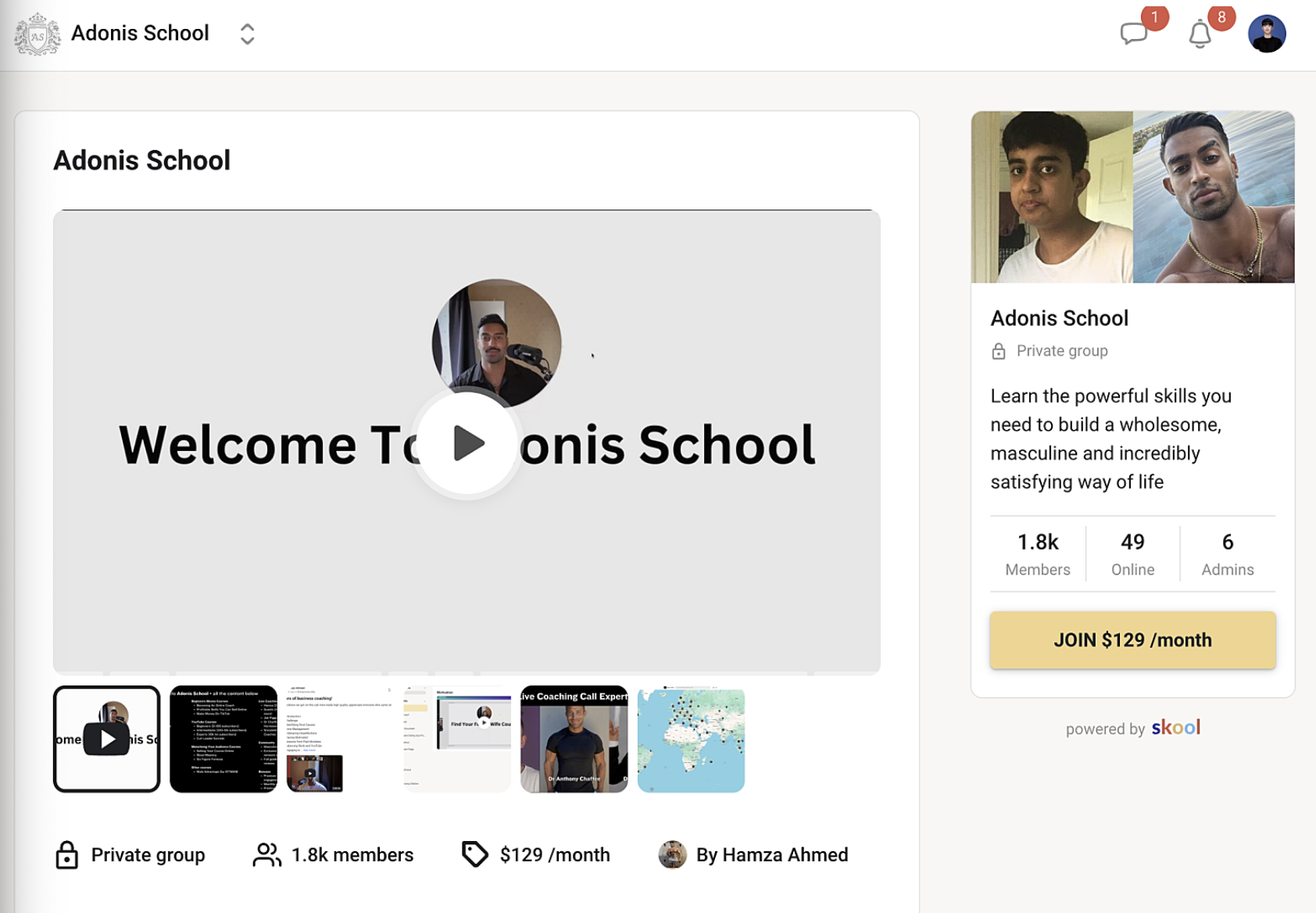Click the Adonis School crest logo
The height and width of the screenshot is (913, 1316).
pyautogui.click(x=37, y=34)
